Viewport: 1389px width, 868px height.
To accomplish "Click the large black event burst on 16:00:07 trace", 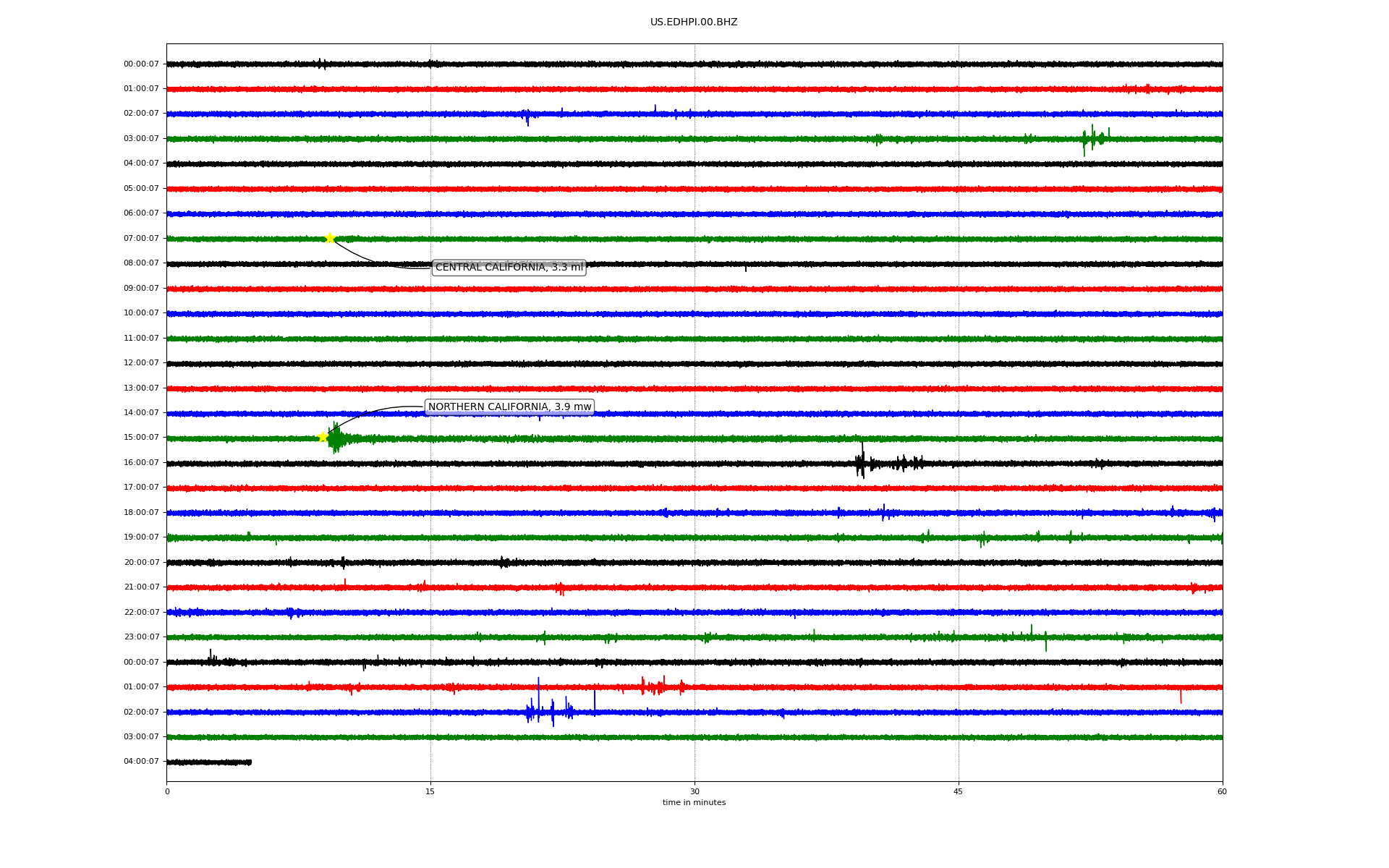I will (x=862, y=463).
